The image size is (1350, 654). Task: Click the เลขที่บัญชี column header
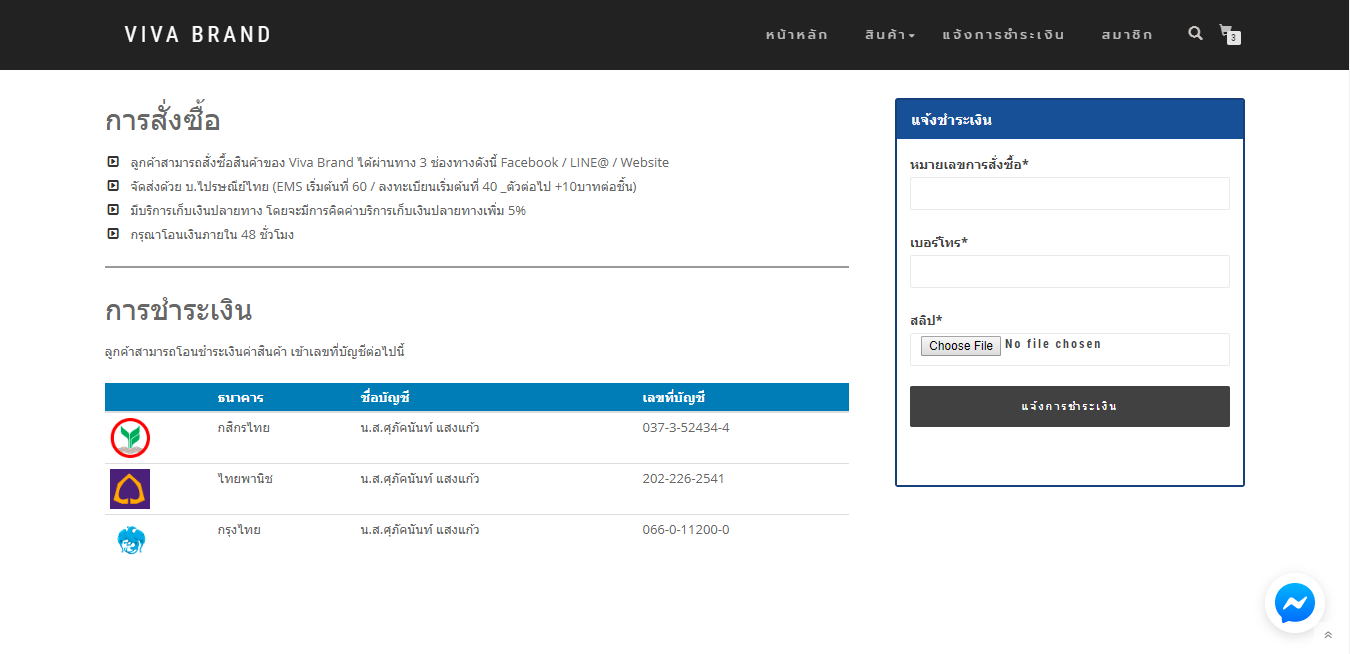(x=674, y=398)
